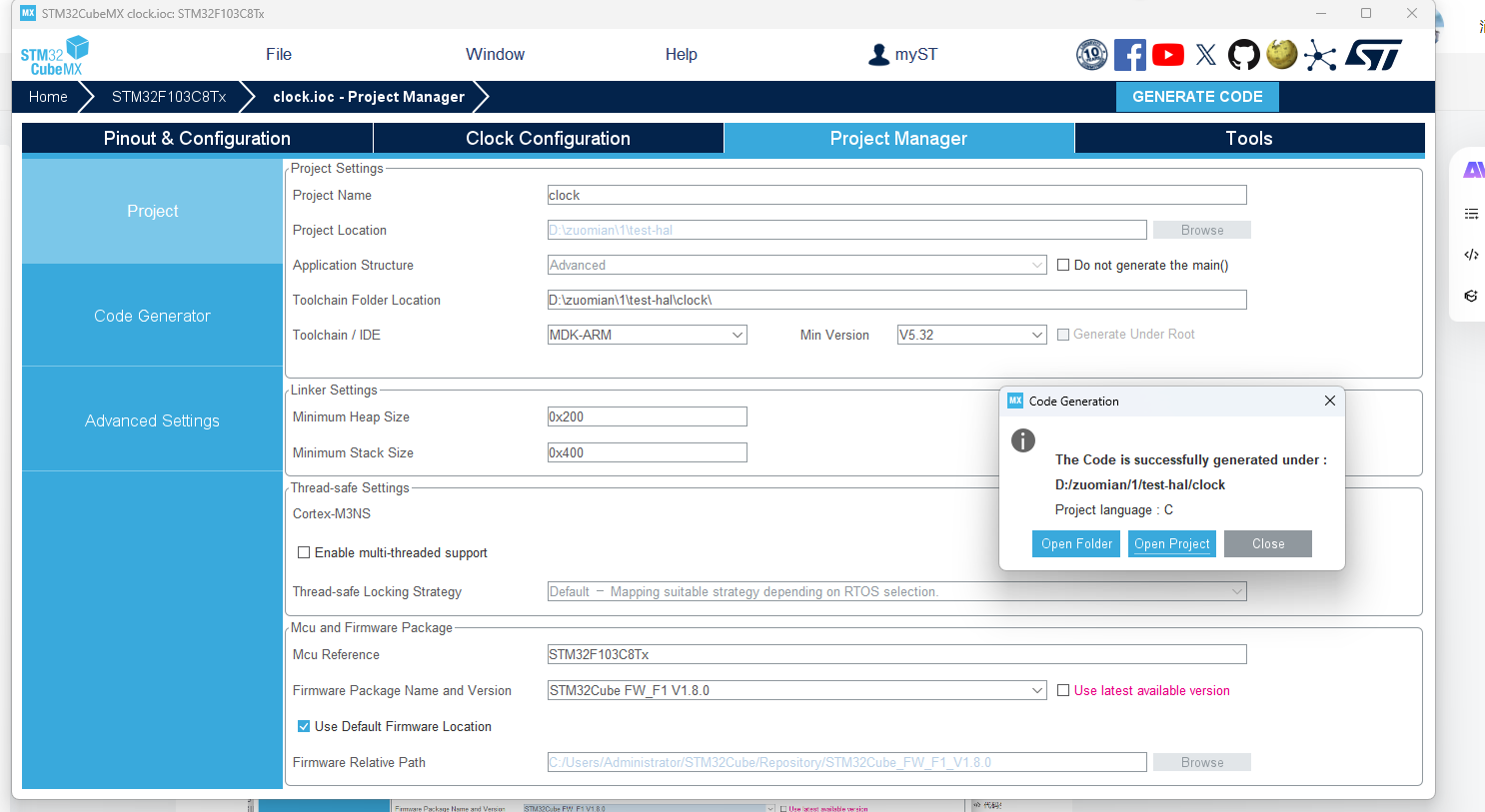
Task: Click the code brackets icon in right side panel
Action: (x=1471, y=255)
